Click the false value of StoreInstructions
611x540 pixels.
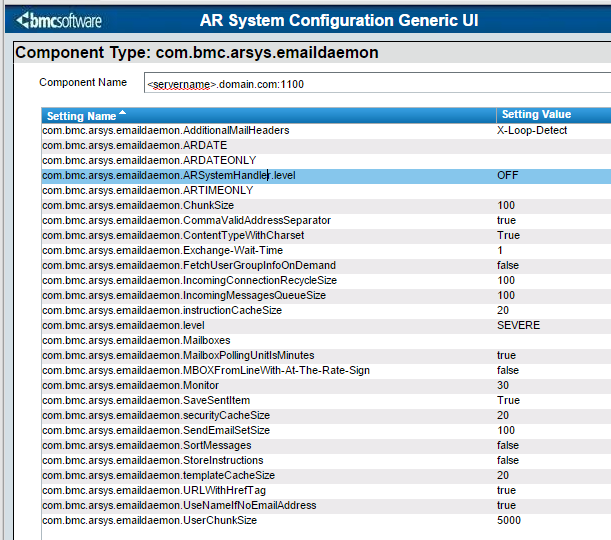[x=508, y=460]
